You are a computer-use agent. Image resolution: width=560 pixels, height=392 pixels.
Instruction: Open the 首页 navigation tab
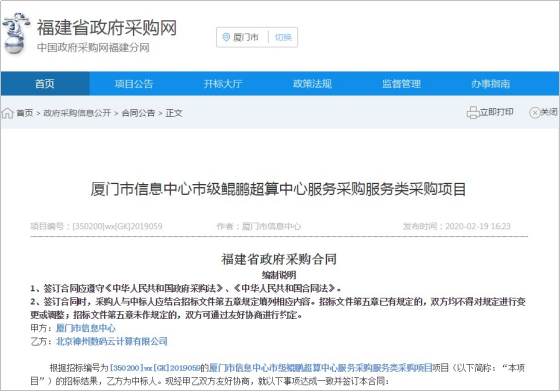pos(45,84)
